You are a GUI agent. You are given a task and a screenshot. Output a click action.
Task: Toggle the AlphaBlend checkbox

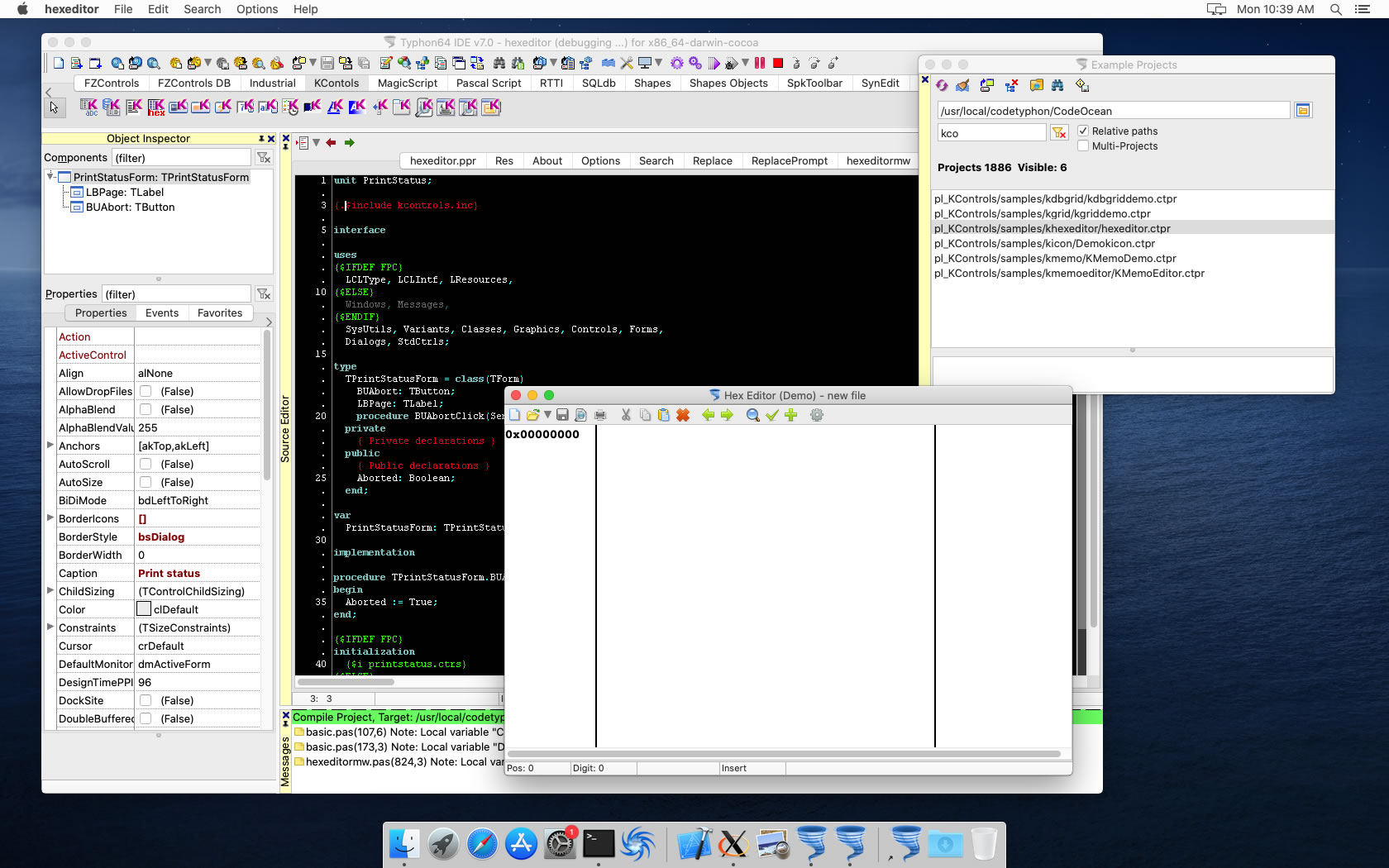[146, 409]
